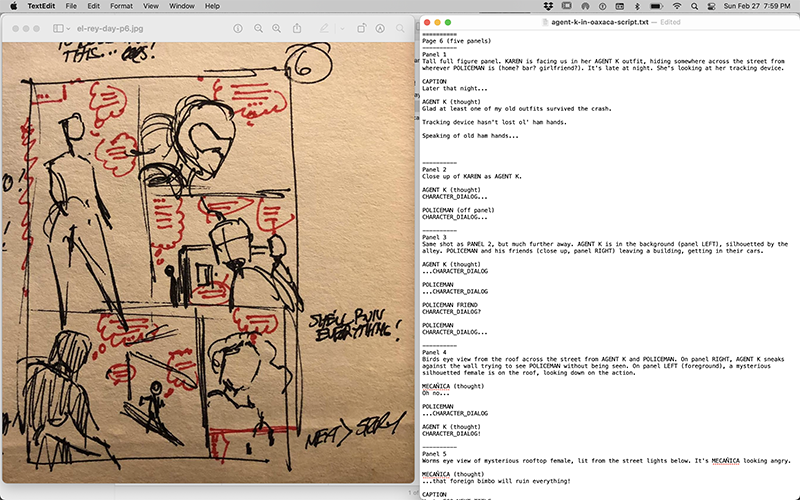Open the View menu
This screenshot has width=800, height=500.
coord(151,6)
